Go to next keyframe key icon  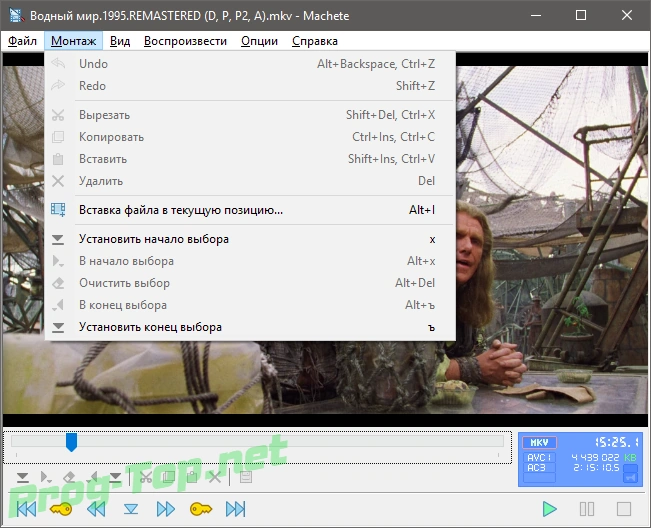tap(201, 509)
